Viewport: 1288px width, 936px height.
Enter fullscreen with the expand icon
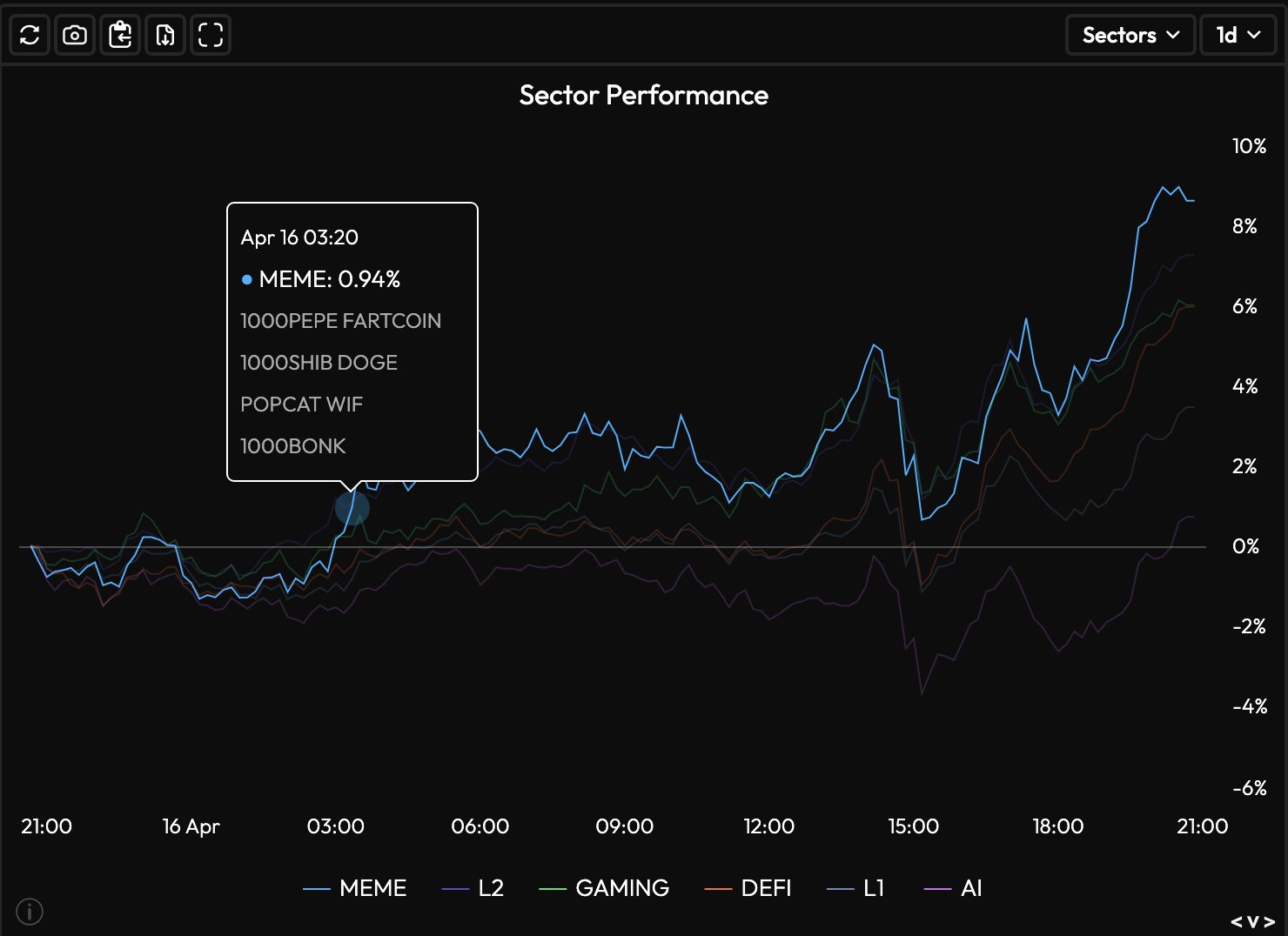211,35
